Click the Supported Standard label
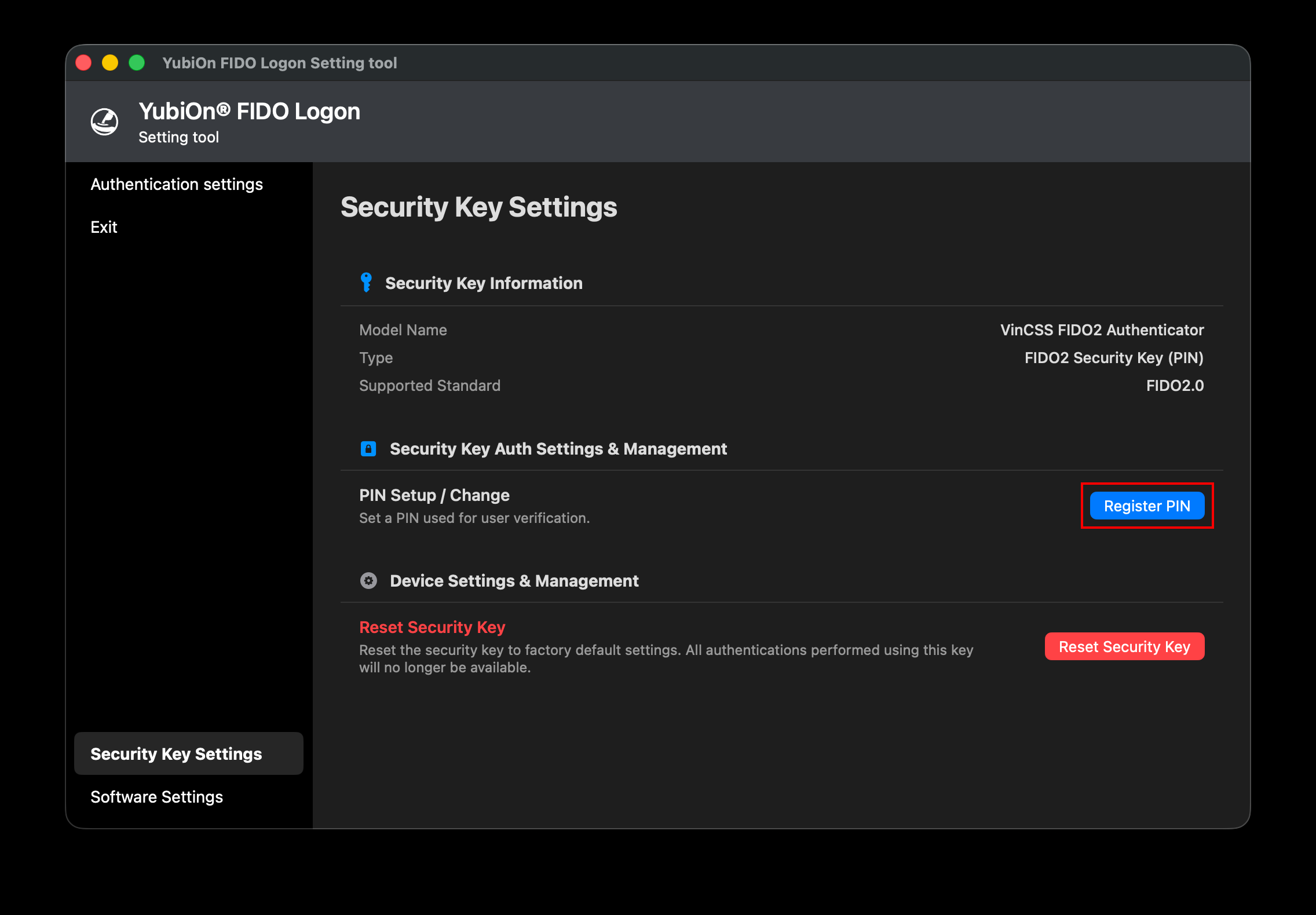The width and height of the screenshot is (1316, 915). [x=430, y=386]
